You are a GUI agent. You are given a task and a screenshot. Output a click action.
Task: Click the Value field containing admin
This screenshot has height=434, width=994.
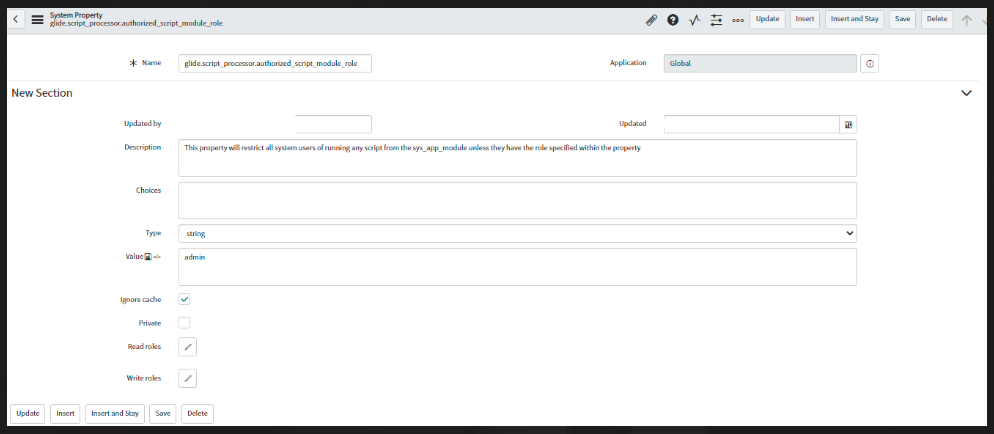coord(517,267)
